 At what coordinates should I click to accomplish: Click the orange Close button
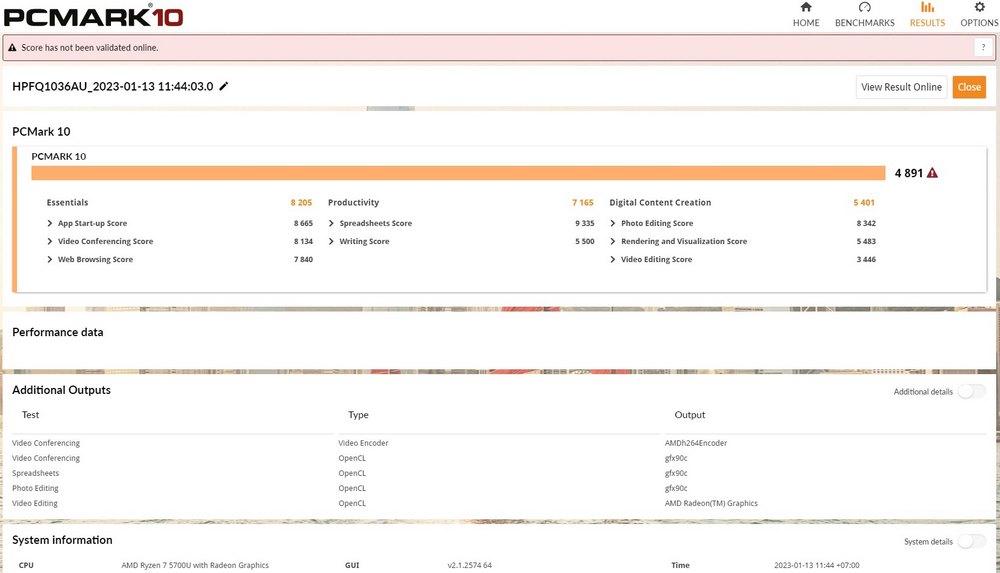pos(969,87)
